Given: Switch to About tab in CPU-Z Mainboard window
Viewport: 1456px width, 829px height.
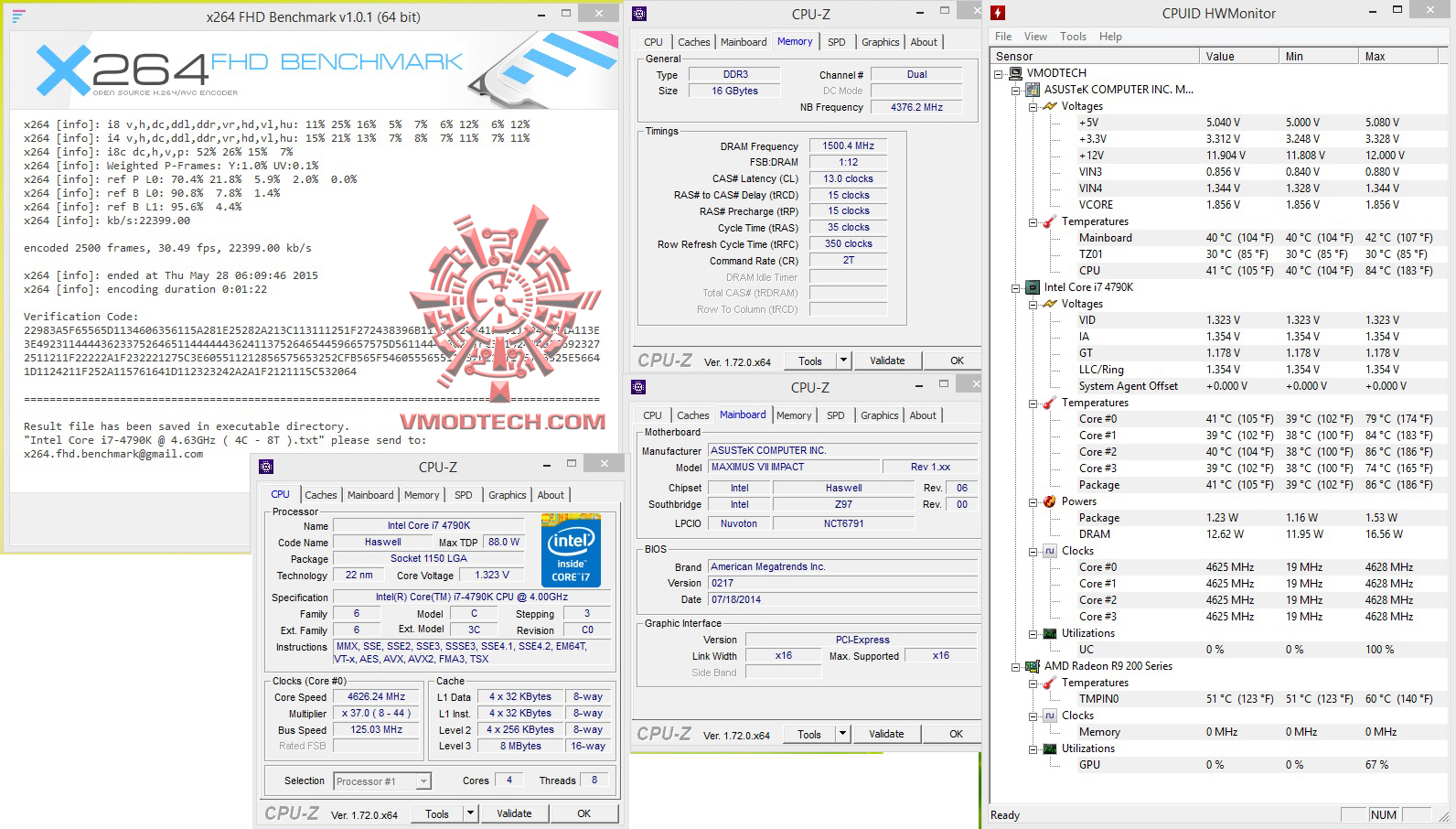Looking at the screenshot, I should coord(923,415).
